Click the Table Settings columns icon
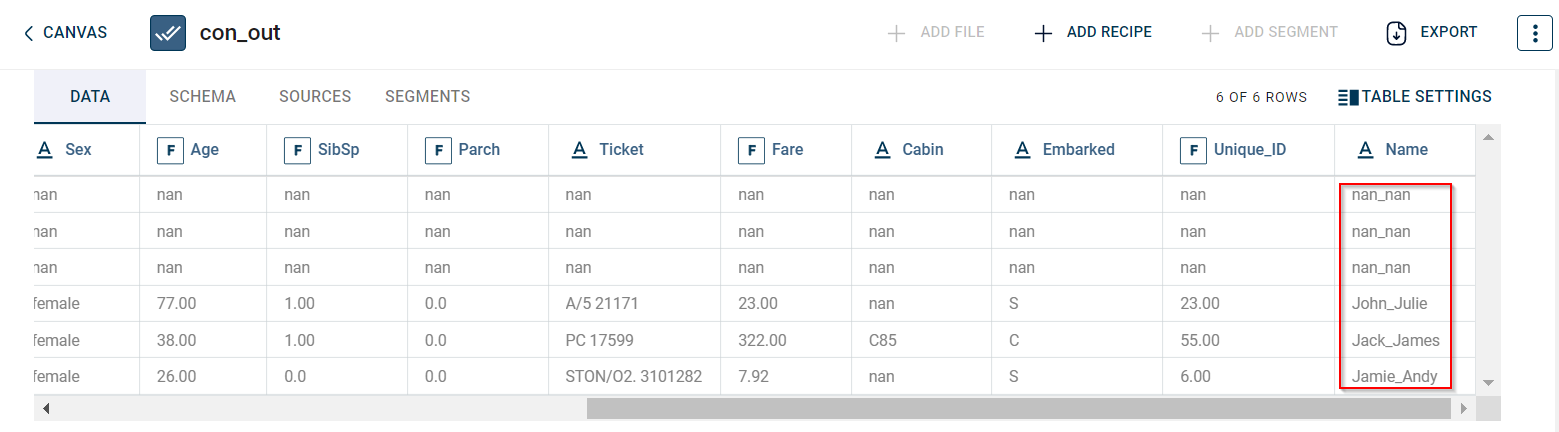1559x432 pixels. click(x=1348, y=97)
